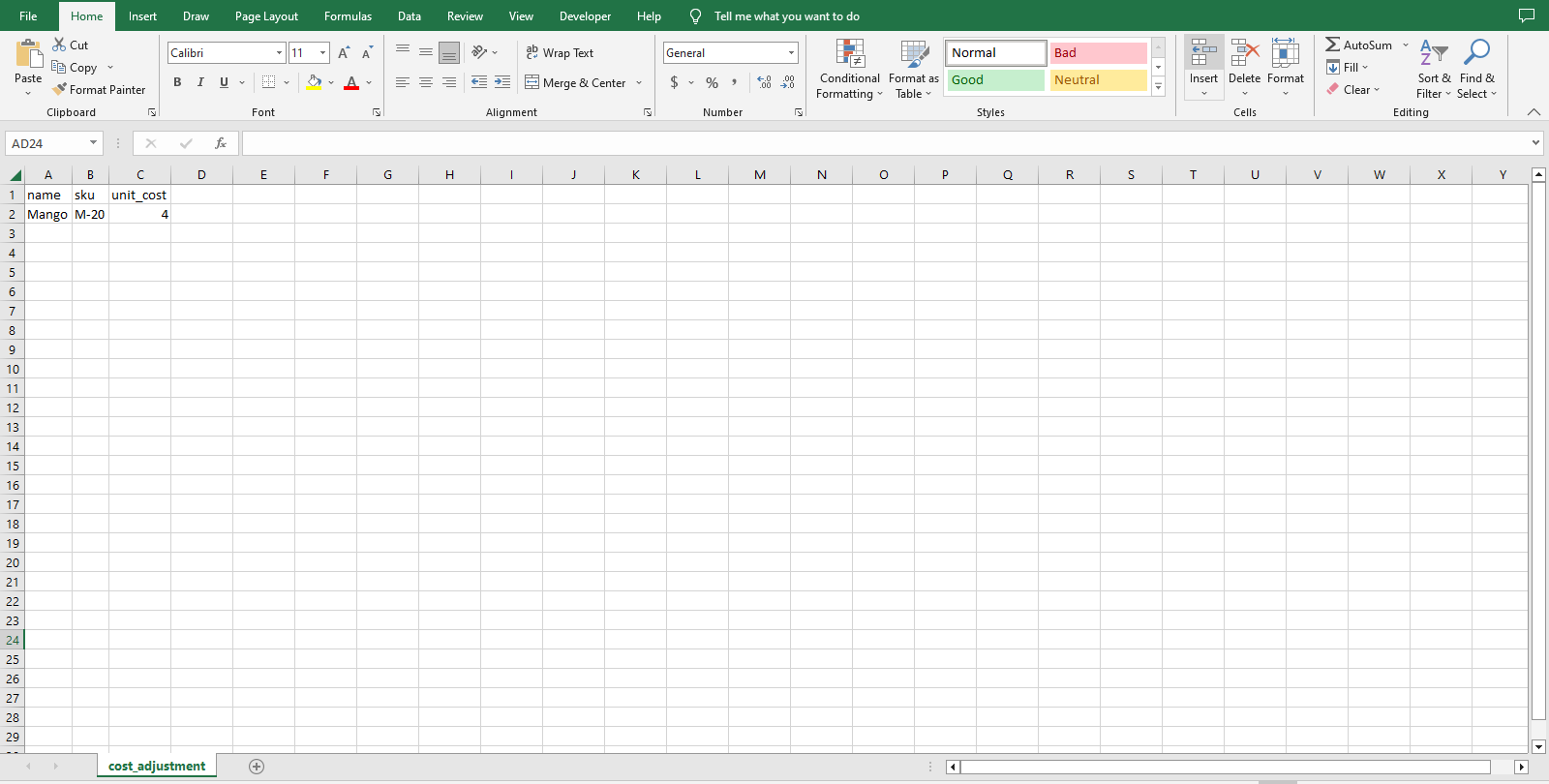Apply the yellow fill color
Image resolution: width=1549 pixels, height=784 pixels.
[x=314, y=83]
